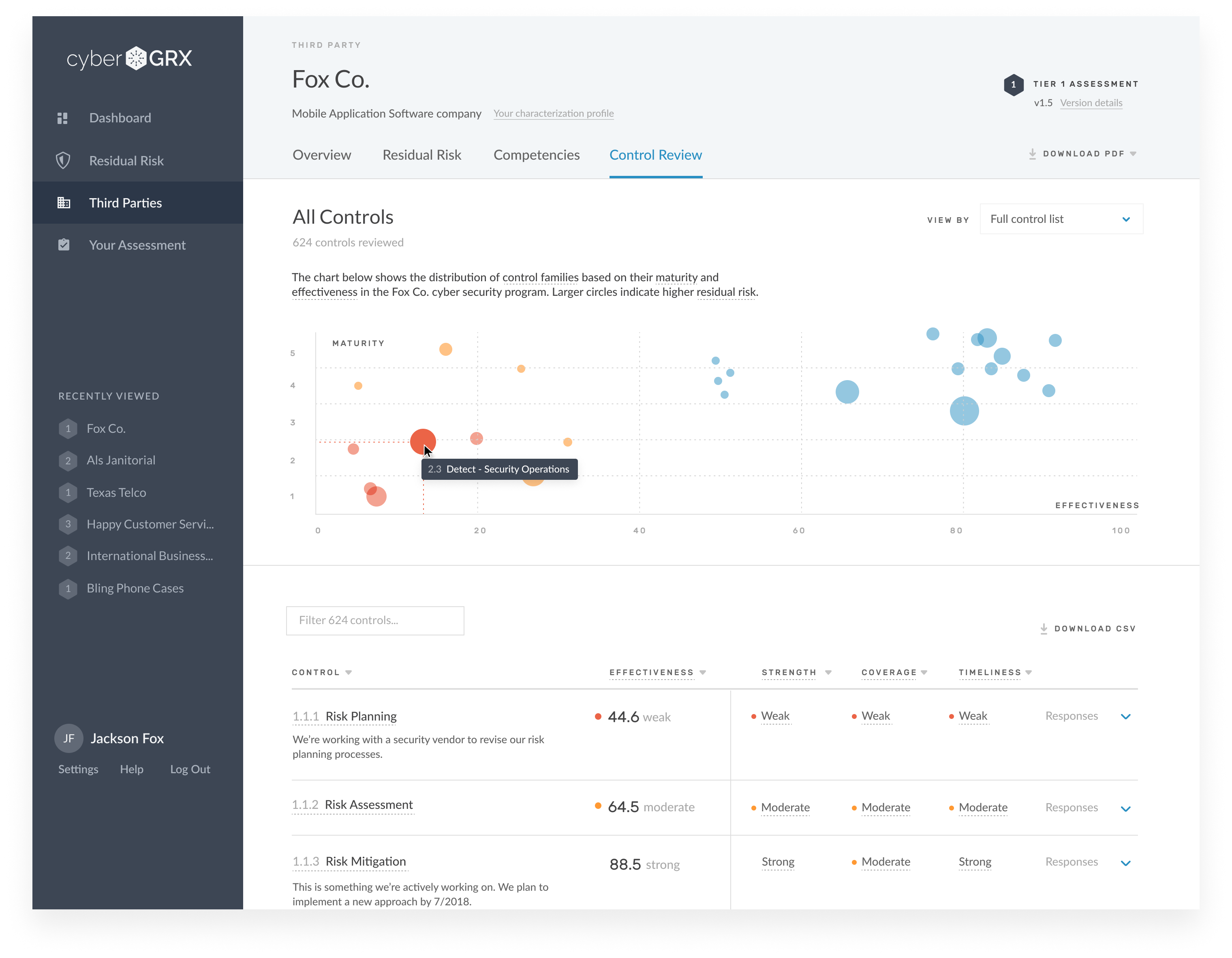Open Your characterization profile link
Screen dimensions: 1232x958
[553, 113]
